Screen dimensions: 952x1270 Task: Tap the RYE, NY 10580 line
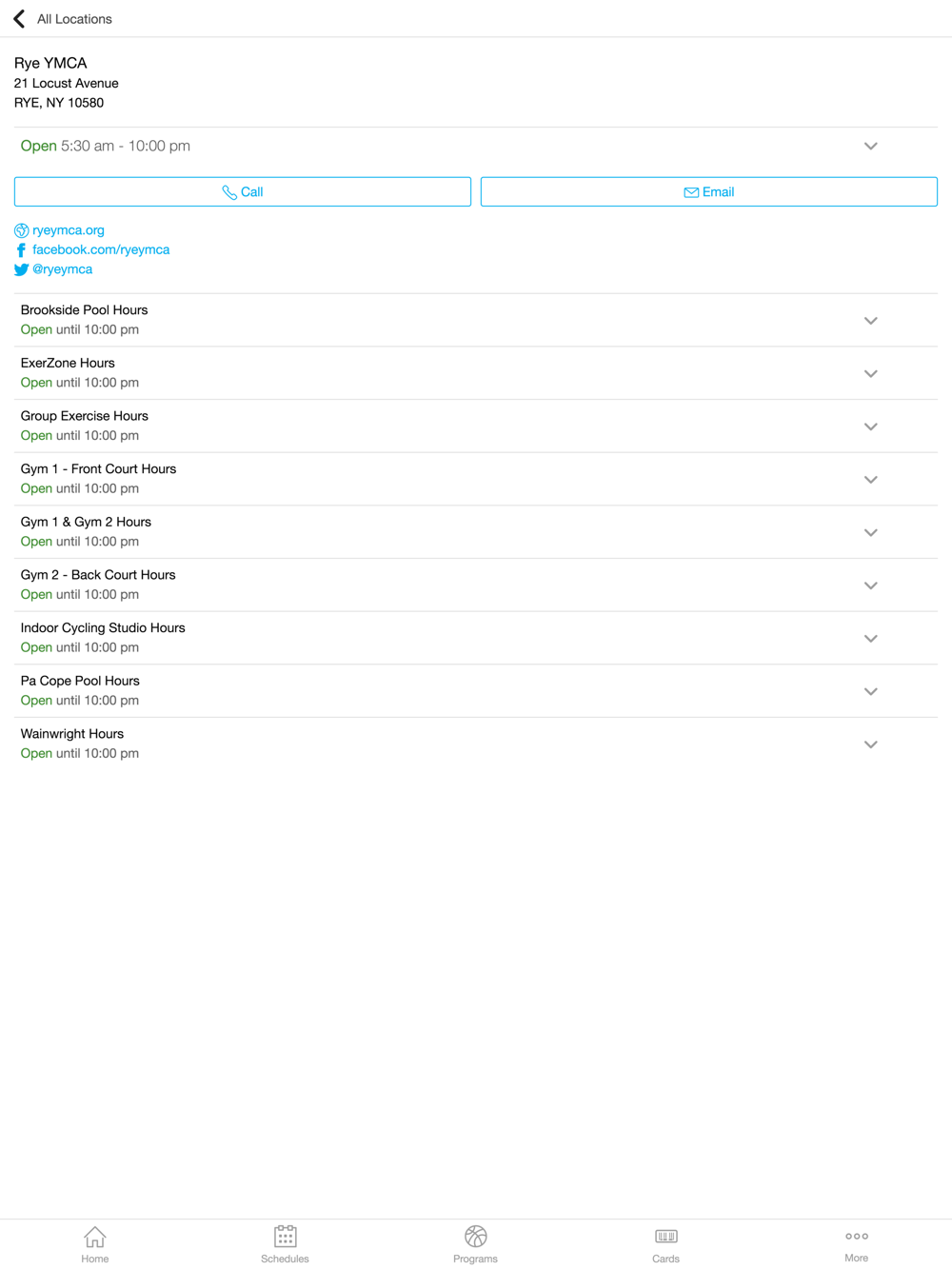coord(59,103)
